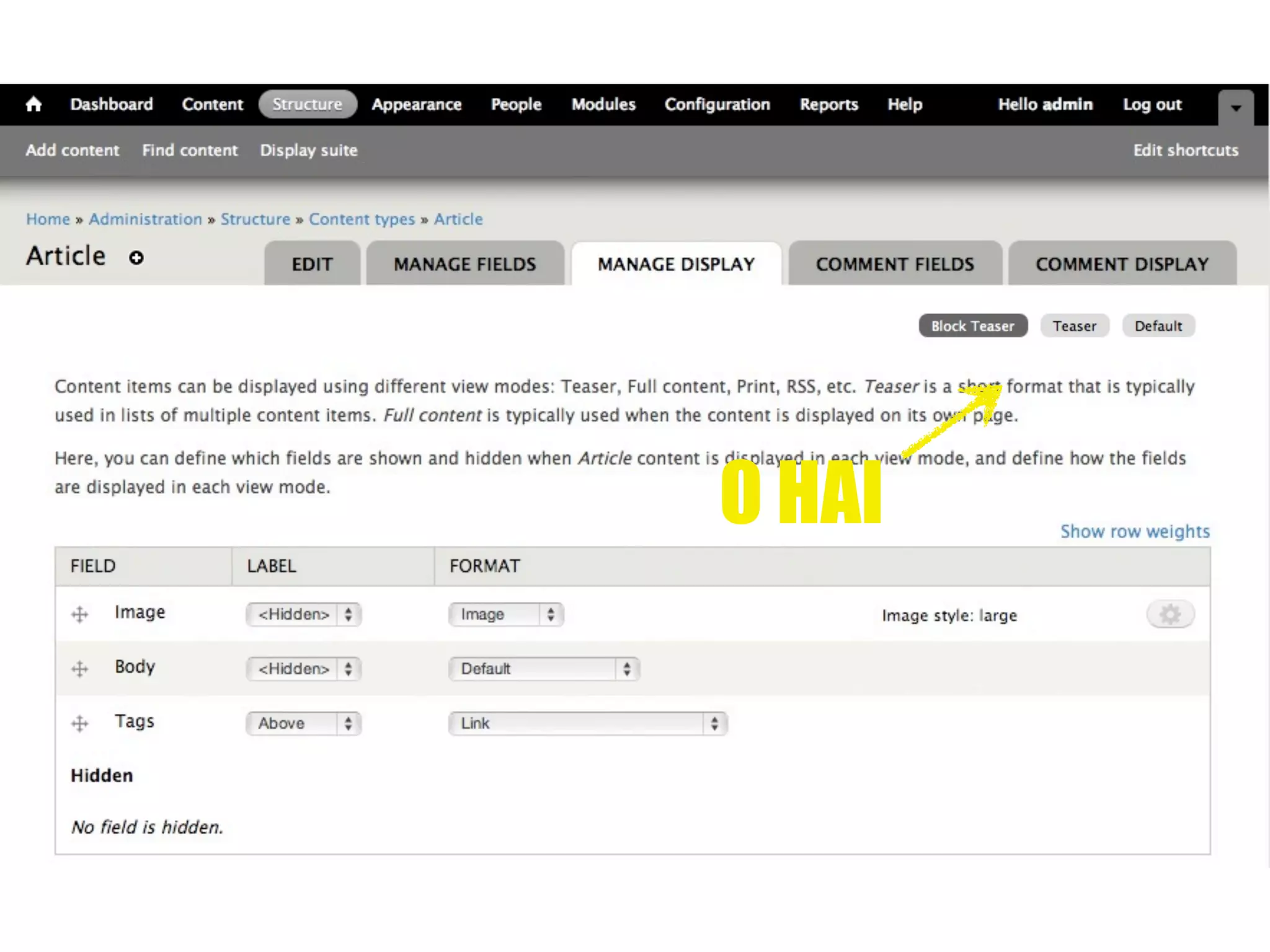
Task: Open the Tags format Link dropdown
Action: click(x=587, y=723)
